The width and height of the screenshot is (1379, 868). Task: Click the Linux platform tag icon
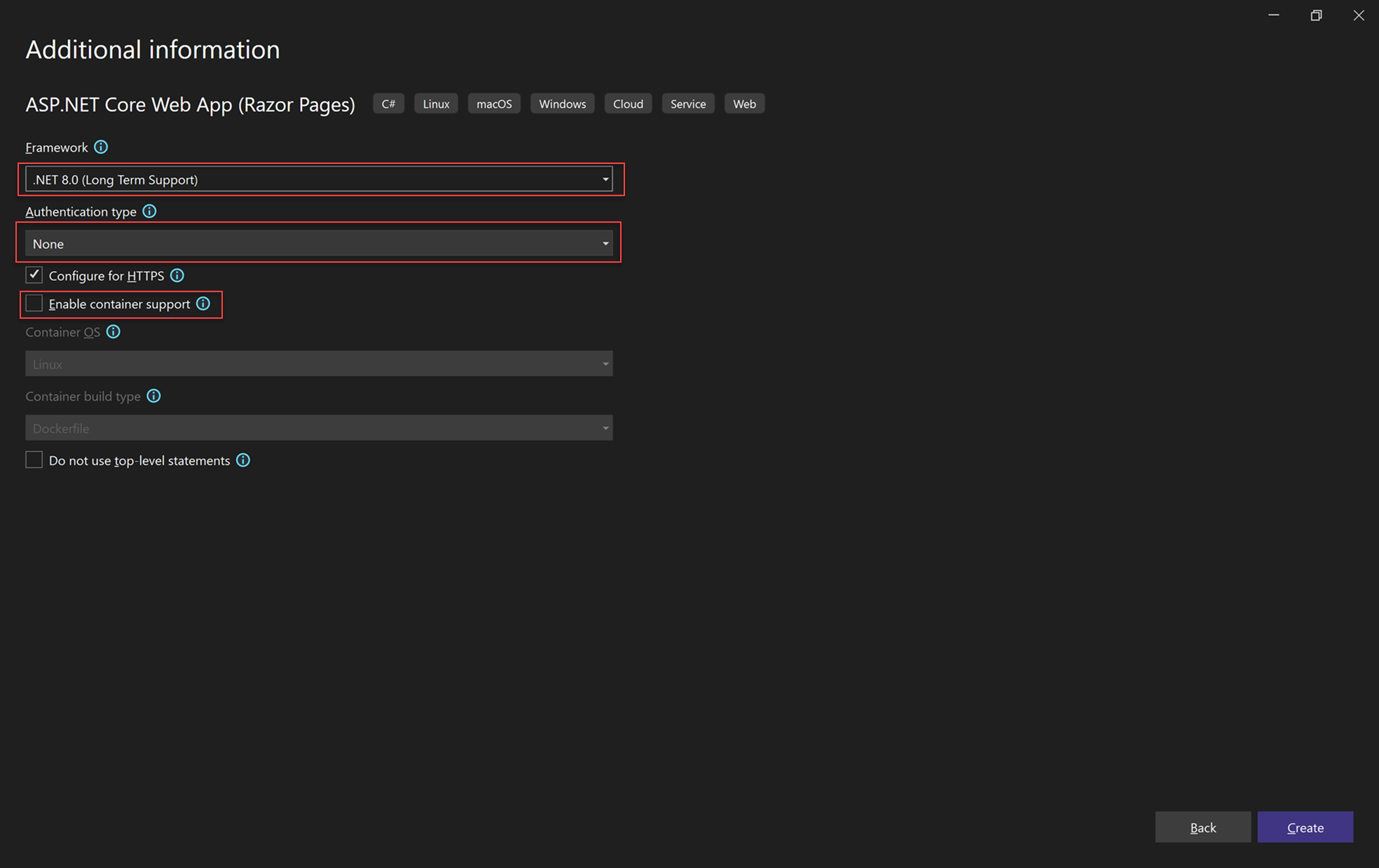tap(434, 103)
